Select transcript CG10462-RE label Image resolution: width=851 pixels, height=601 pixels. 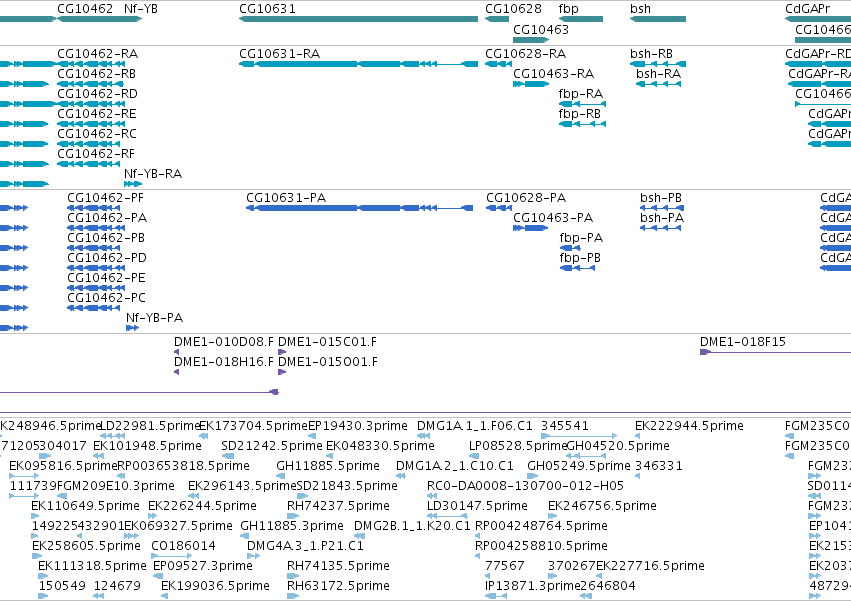97,114
